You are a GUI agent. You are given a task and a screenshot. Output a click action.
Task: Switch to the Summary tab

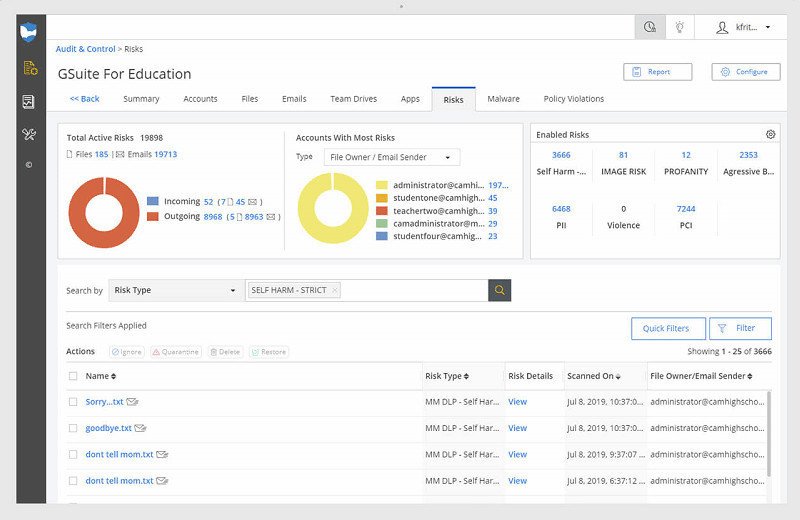click(141, 99)
